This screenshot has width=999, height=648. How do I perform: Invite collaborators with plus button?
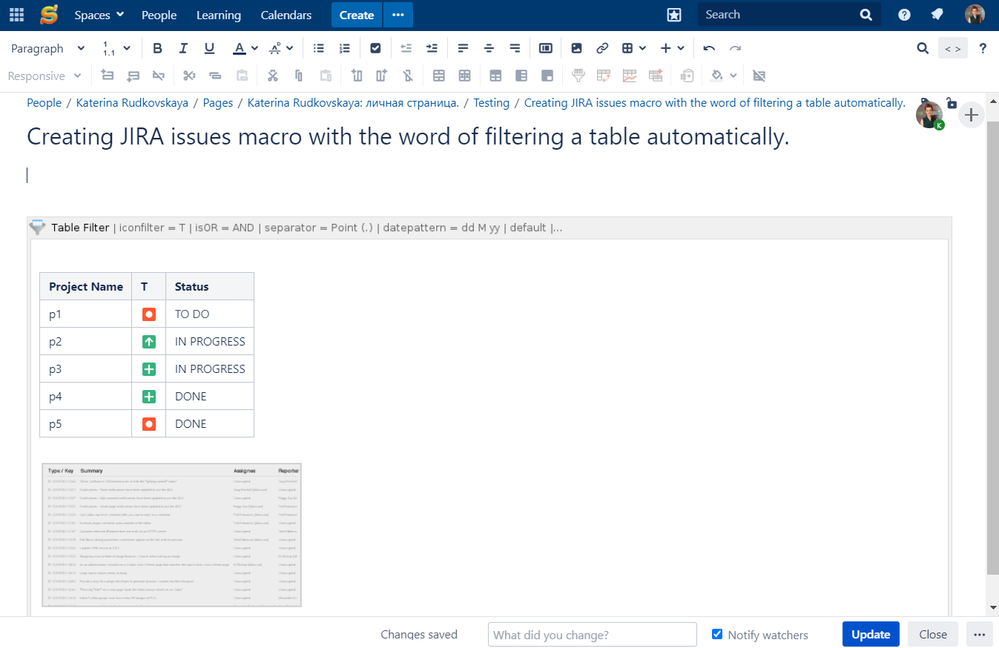point(971,115)
